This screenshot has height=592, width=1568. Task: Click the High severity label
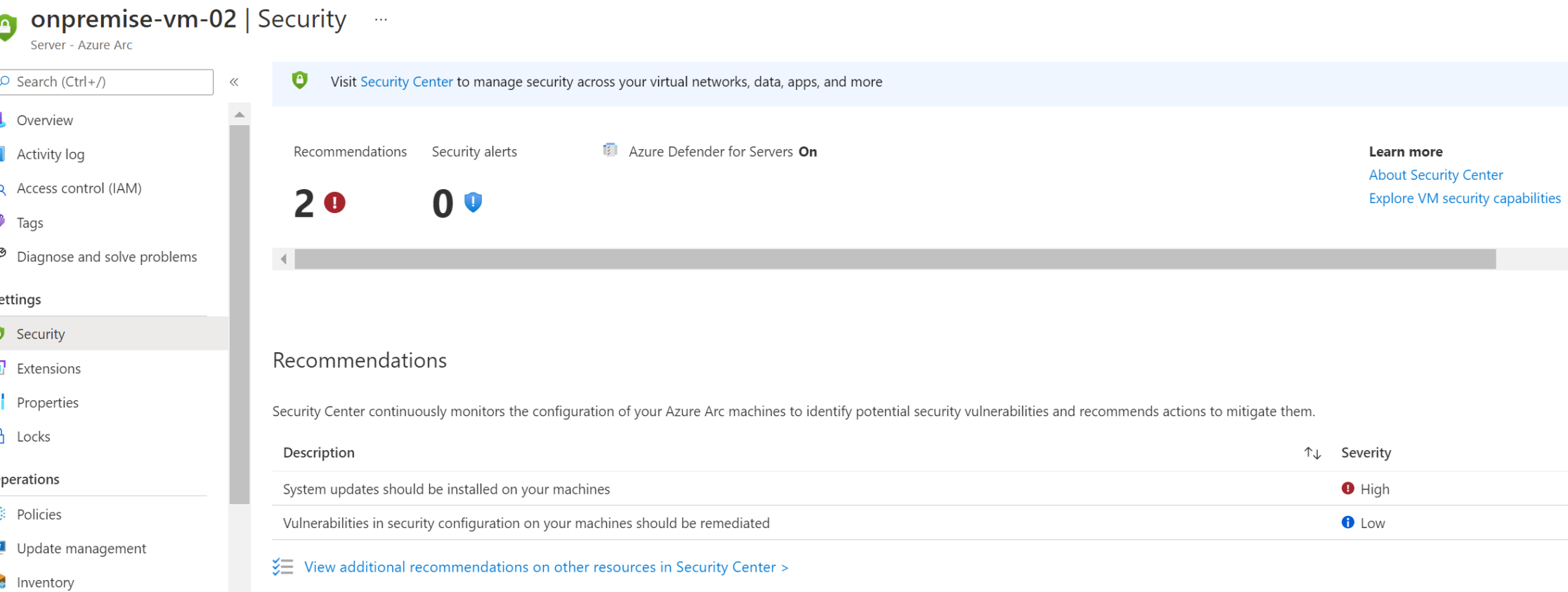[1375, 489]
